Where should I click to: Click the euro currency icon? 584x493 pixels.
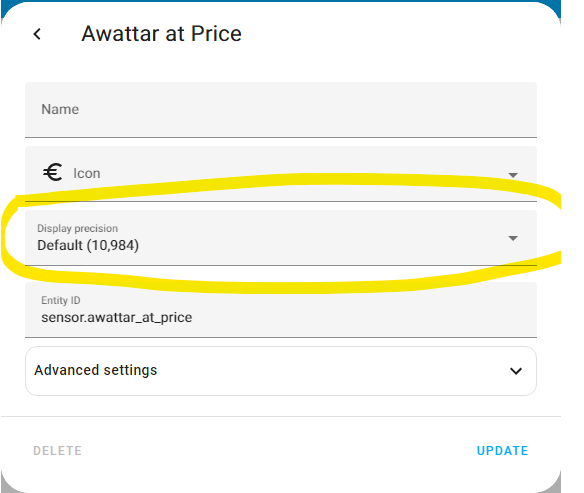[x=53, y=173]
